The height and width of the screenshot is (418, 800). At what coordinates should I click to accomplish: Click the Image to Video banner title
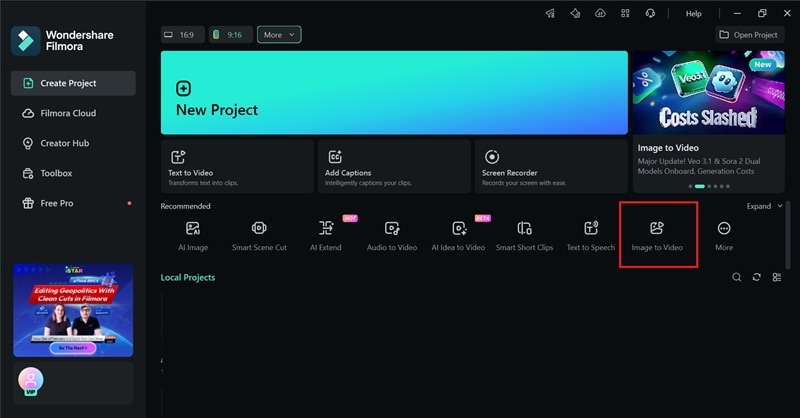668,148
